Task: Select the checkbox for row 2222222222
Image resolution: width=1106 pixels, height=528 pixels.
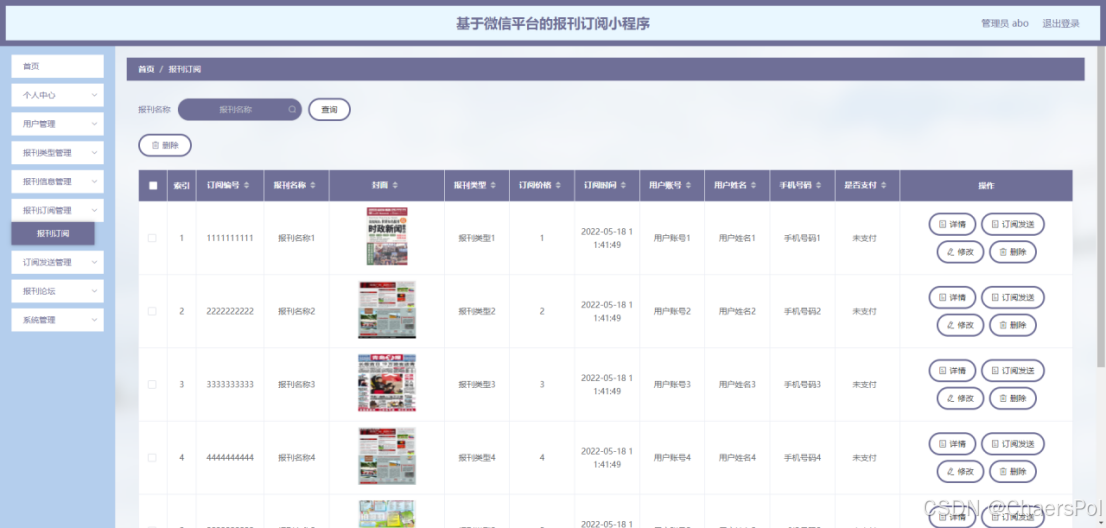Action: point(152,311)
